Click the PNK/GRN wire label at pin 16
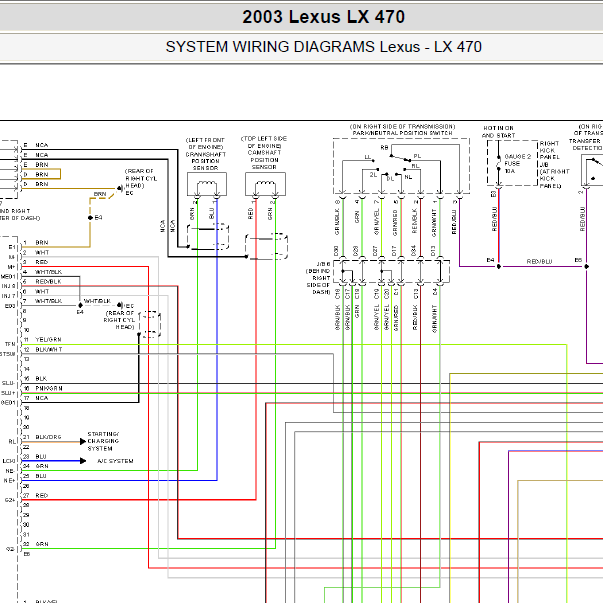Screen dimensions: 603x603 tap(49, 388)
